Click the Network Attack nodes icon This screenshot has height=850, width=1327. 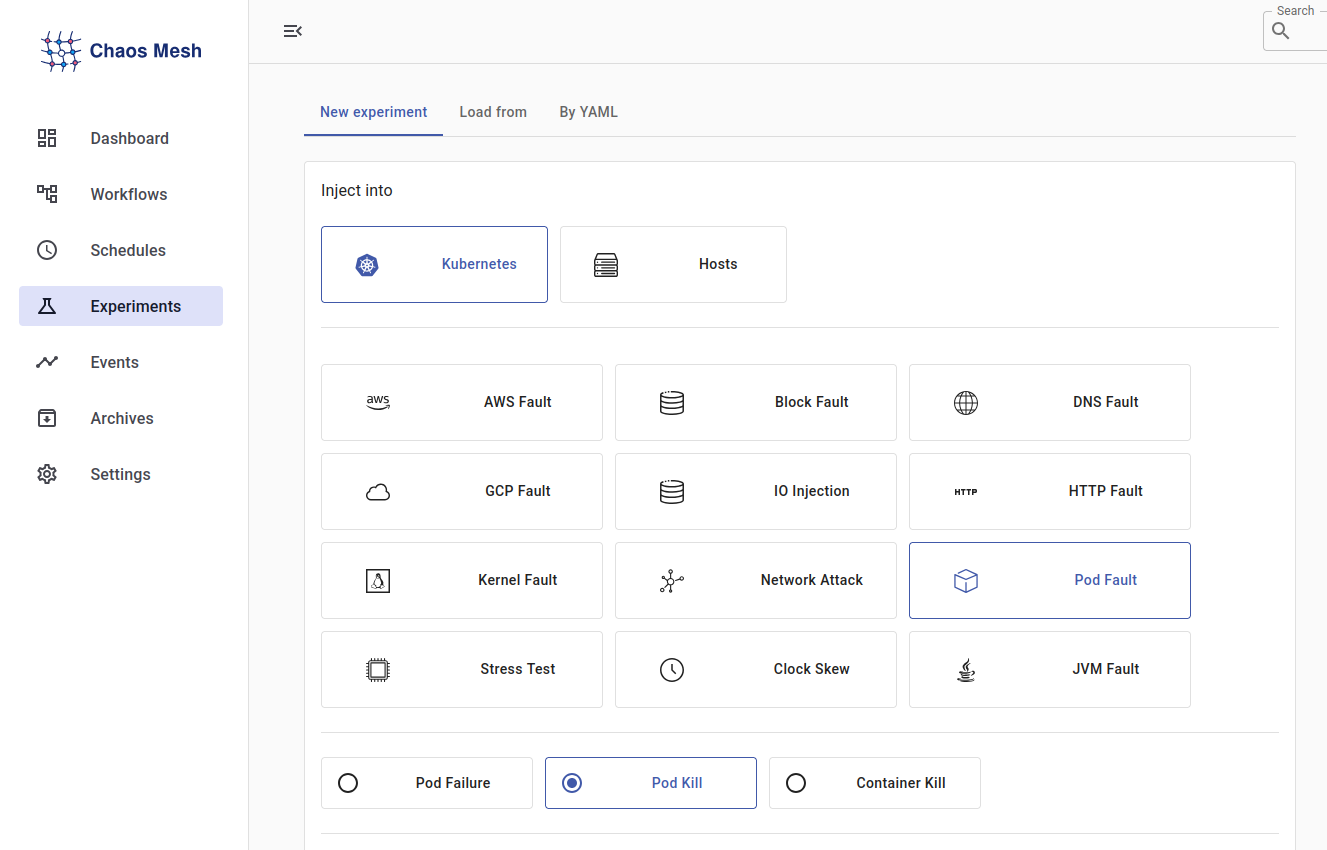click(x=672, y=580)
